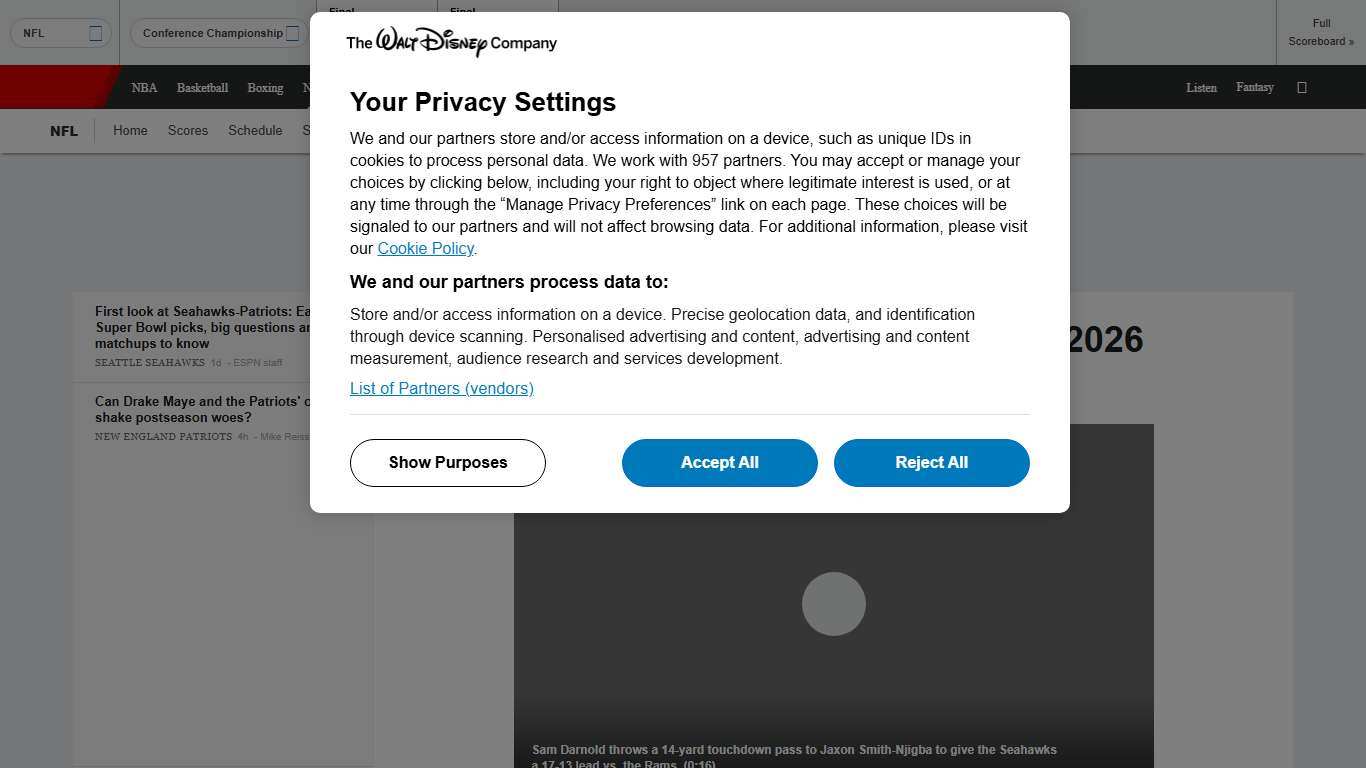Open the Full Scoreboard link
The height and width of the screenshot is (768, 1366).
click(1321, 32)
